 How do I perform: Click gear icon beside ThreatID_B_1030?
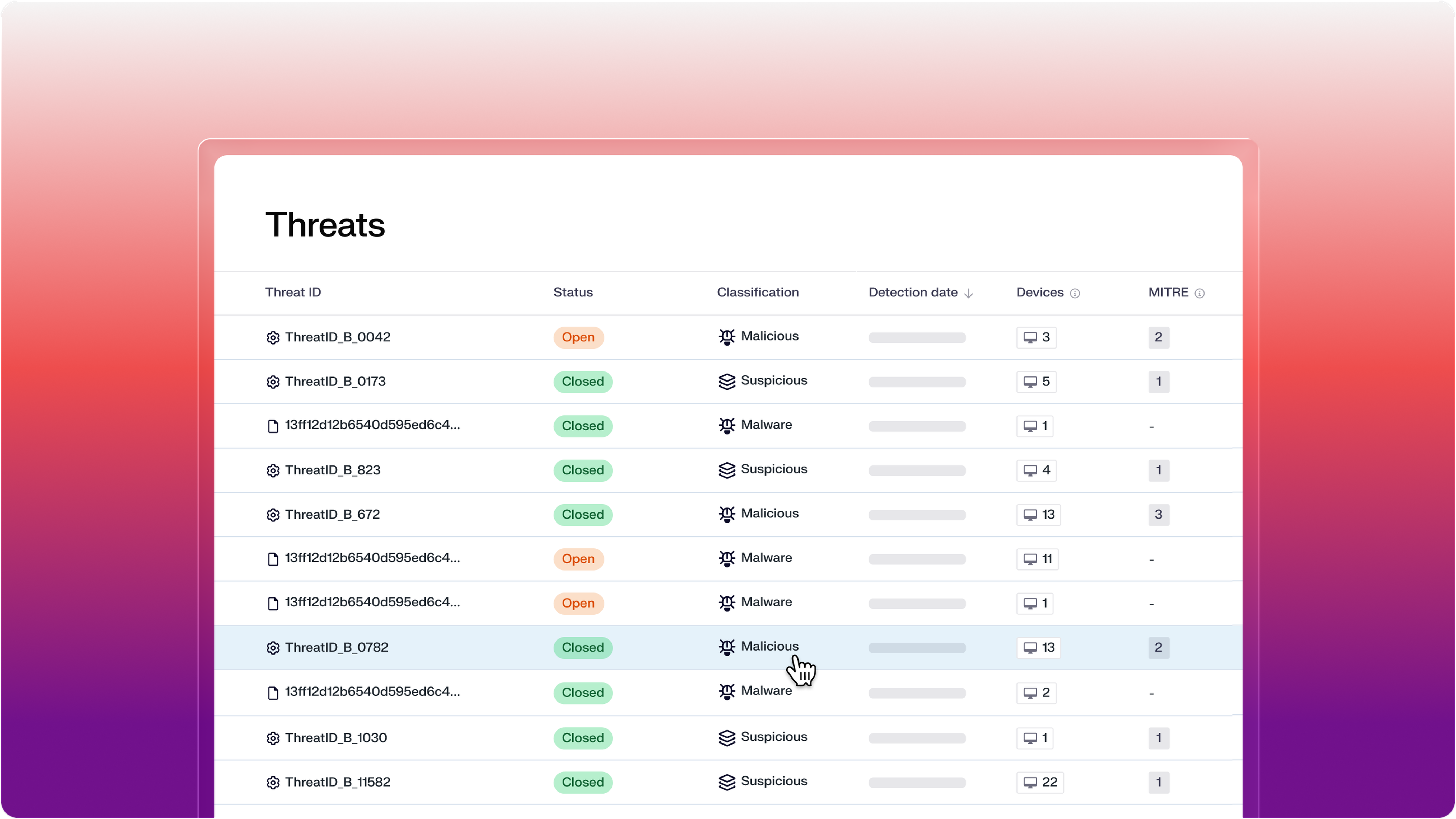[273, 738]
